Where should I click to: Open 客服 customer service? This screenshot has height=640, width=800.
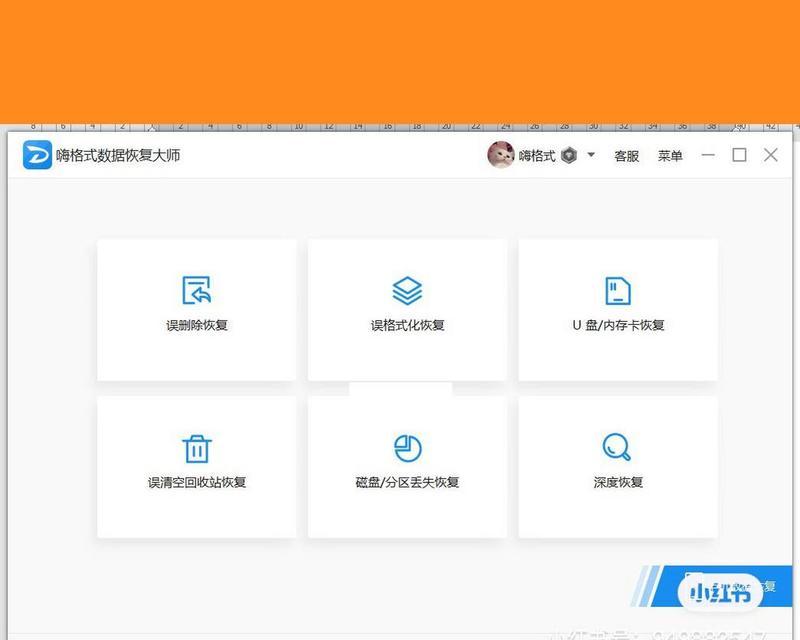click(627, 156)
